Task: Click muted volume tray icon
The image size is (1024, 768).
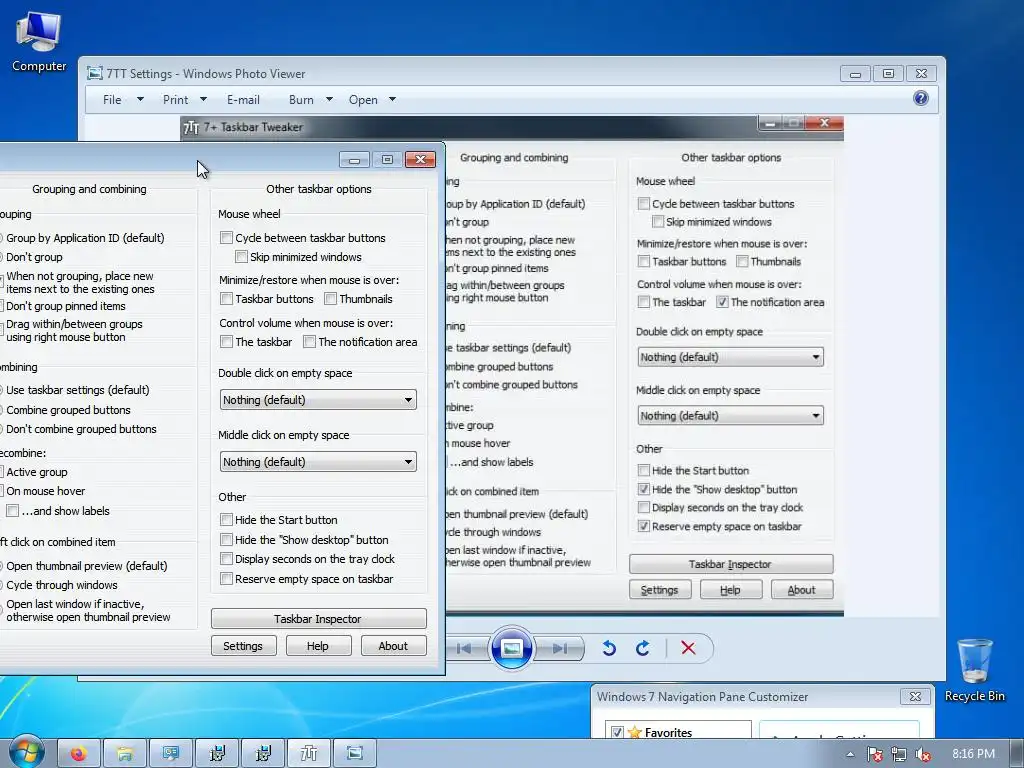Action: click(x=923, y=754)
